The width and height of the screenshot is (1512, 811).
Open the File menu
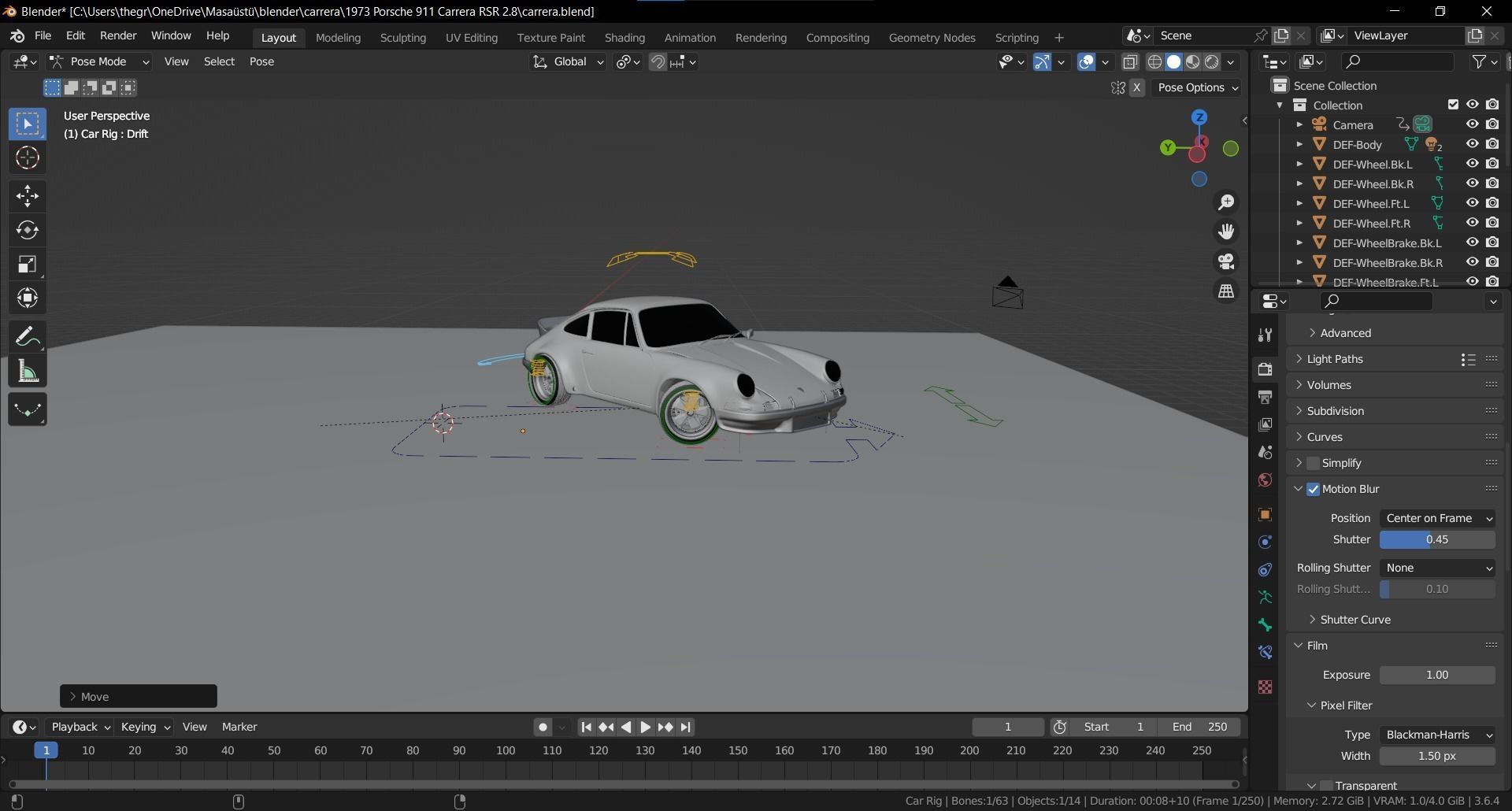click(43, 36)
